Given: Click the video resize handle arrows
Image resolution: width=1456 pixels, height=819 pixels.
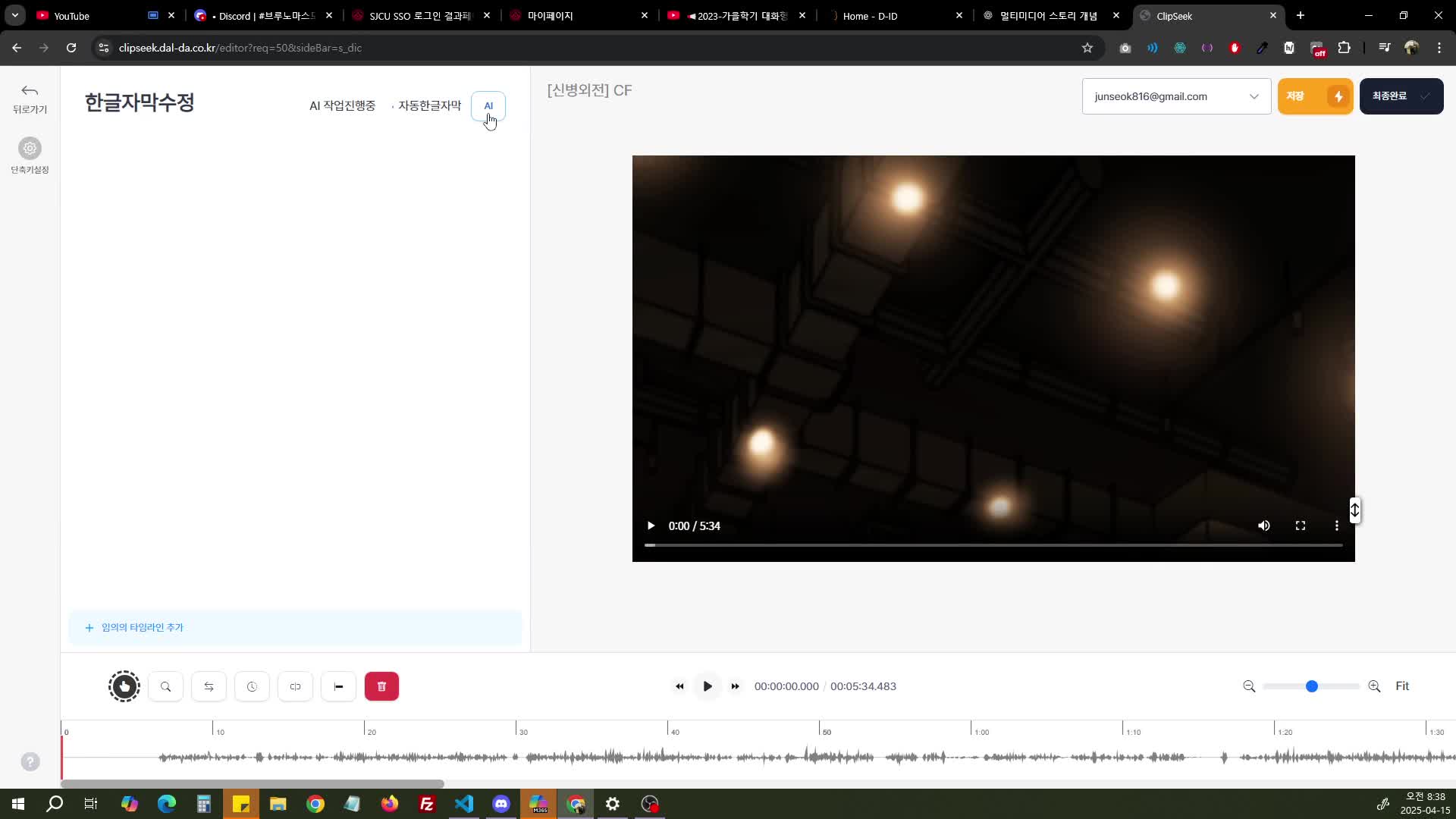Looking at the screenshot, I should pos(1355,510).
